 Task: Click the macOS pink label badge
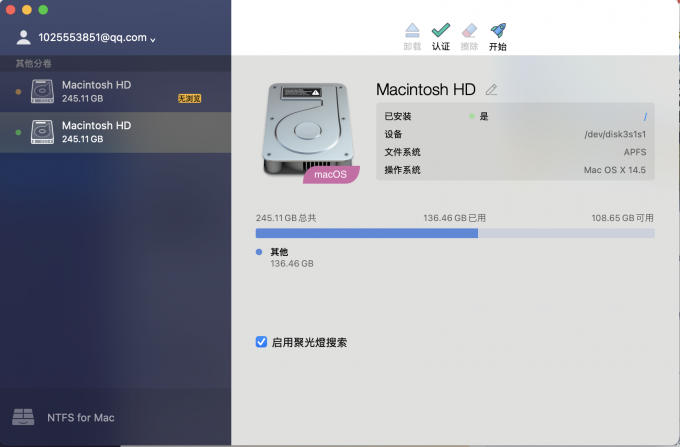(331, 174)
